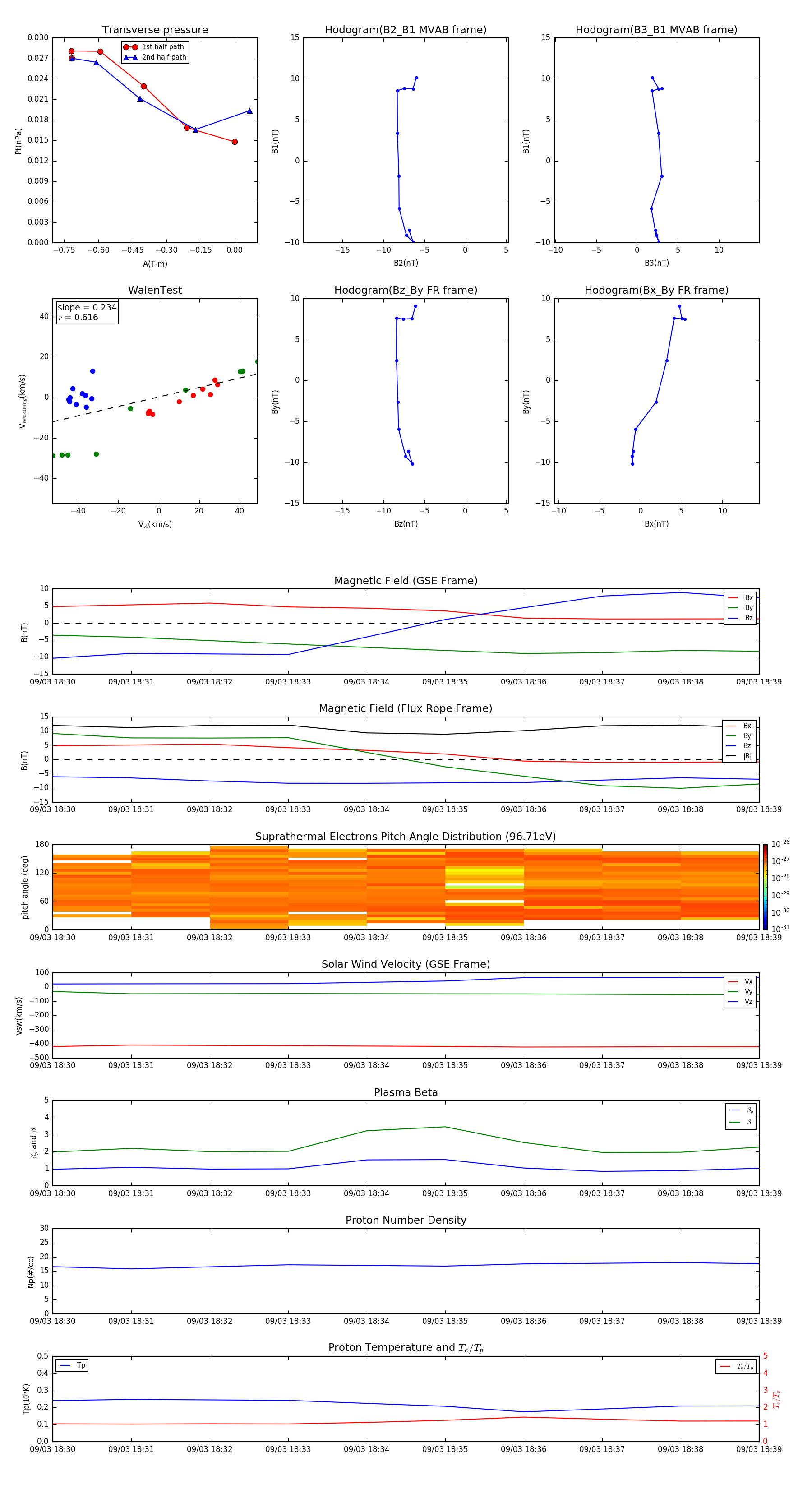Click the pitch angle colorbar scale
The width and height of the screenshot is (812, 1489).
[x=765, y=887]
